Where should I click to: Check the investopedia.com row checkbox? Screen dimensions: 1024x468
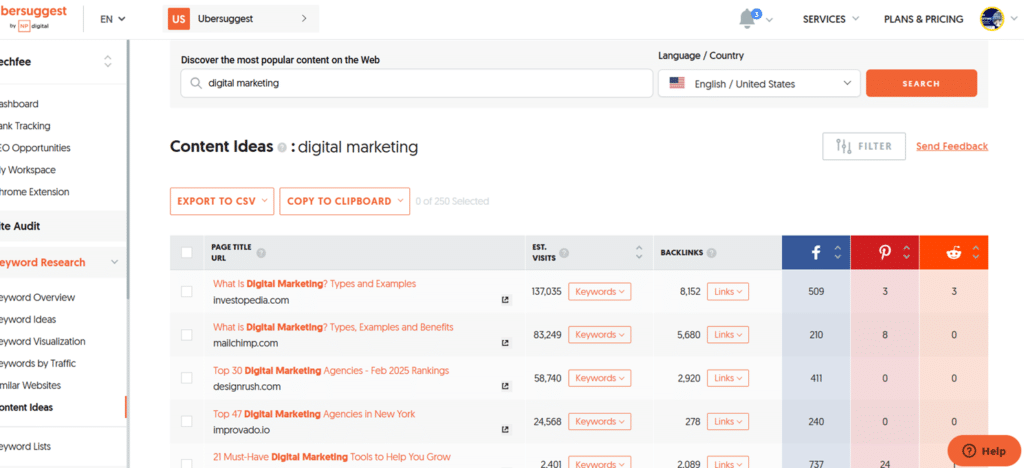point(187,291)
